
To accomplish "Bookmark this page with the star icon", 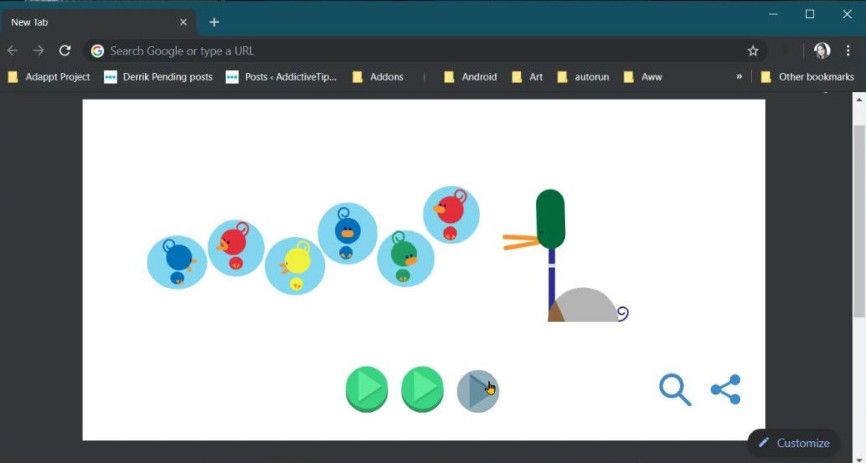I will pyautogui.click(x=753, y=50).
